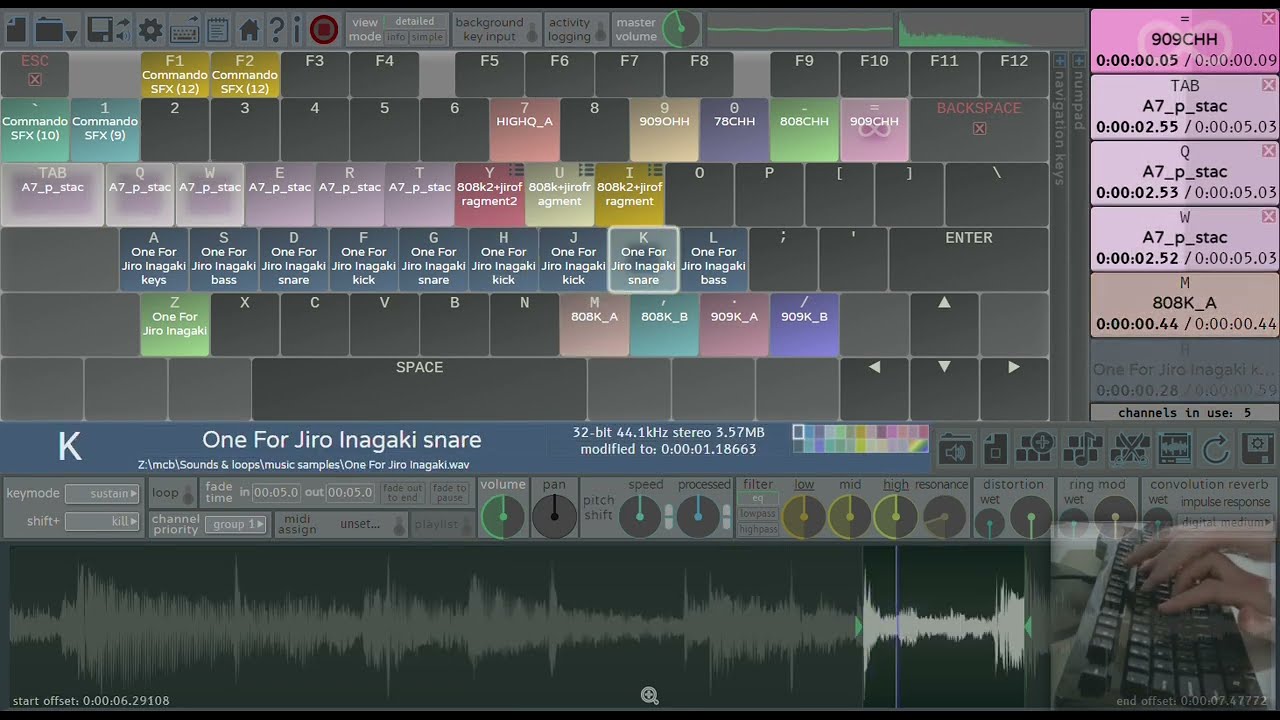Click the circular reload arrow icon
This screenshot has width=1280, height=720.
point(1216,449)
